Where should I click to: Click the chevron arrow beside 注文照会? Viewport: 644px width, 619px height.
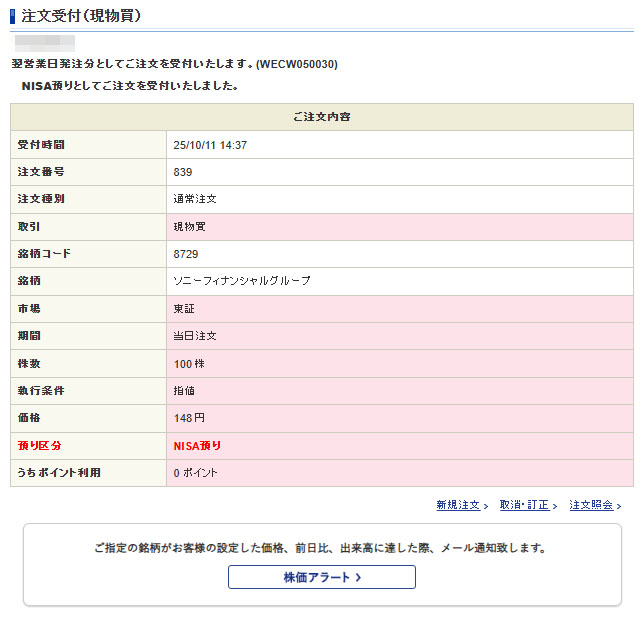(x=619, y=506)
